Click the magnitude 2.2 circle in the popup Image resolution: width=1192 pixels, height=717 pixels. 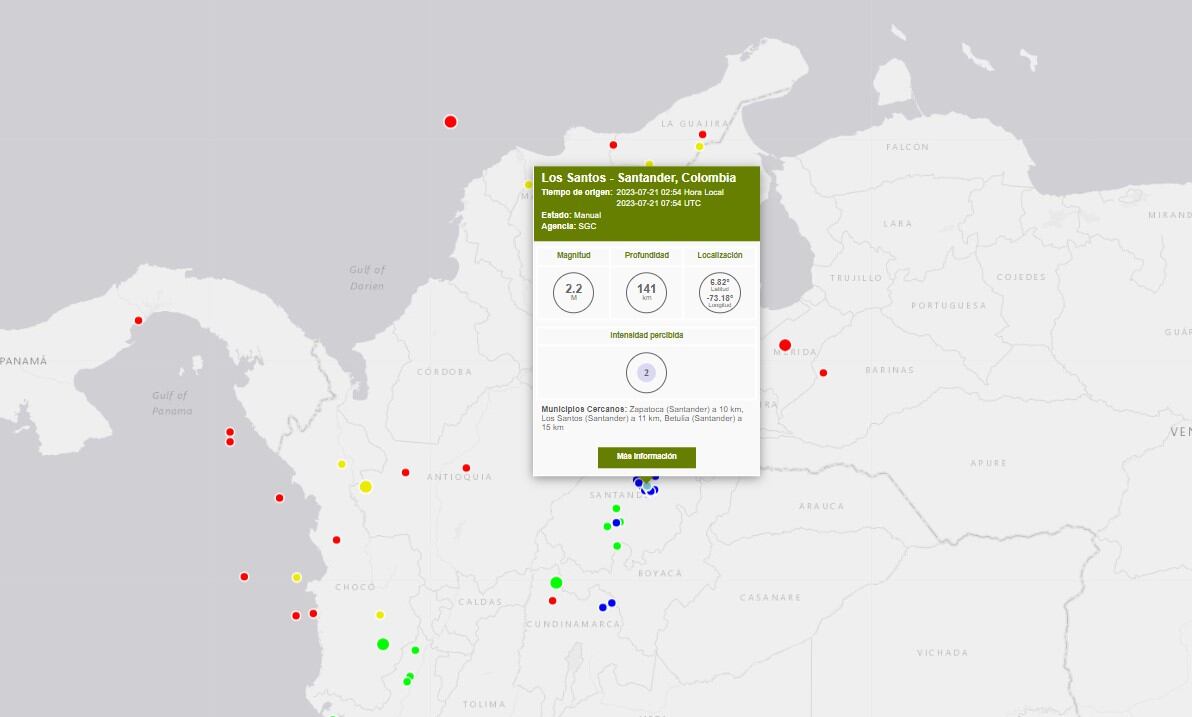[x=573, y=293]
